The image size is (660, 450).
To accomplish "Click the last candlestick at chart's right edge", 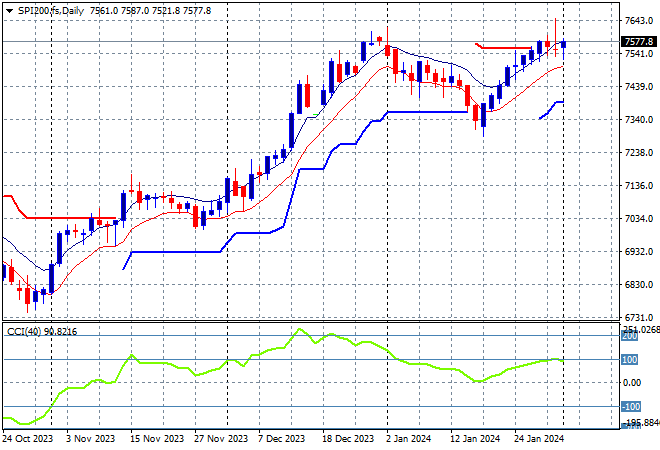I will point(564,43).
